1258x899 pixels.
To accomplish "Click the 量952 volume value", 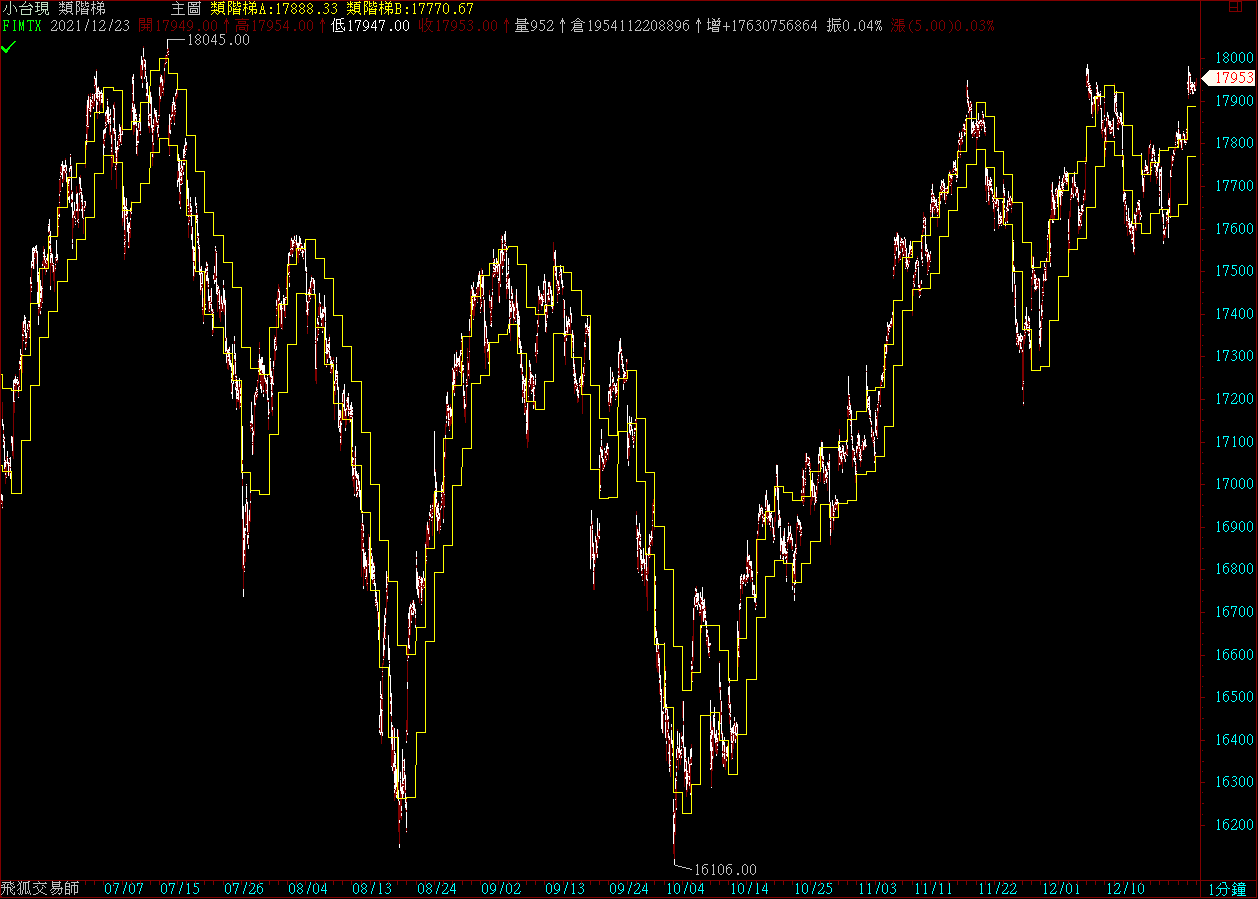I will point(534,25).
